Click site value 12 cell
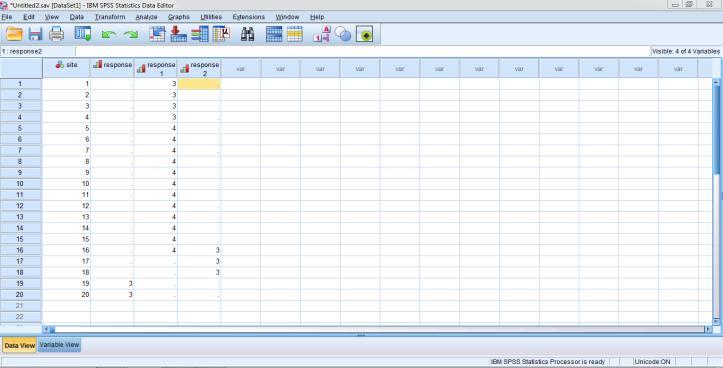Viewport: 723px width, 368px height. (66, 206)
